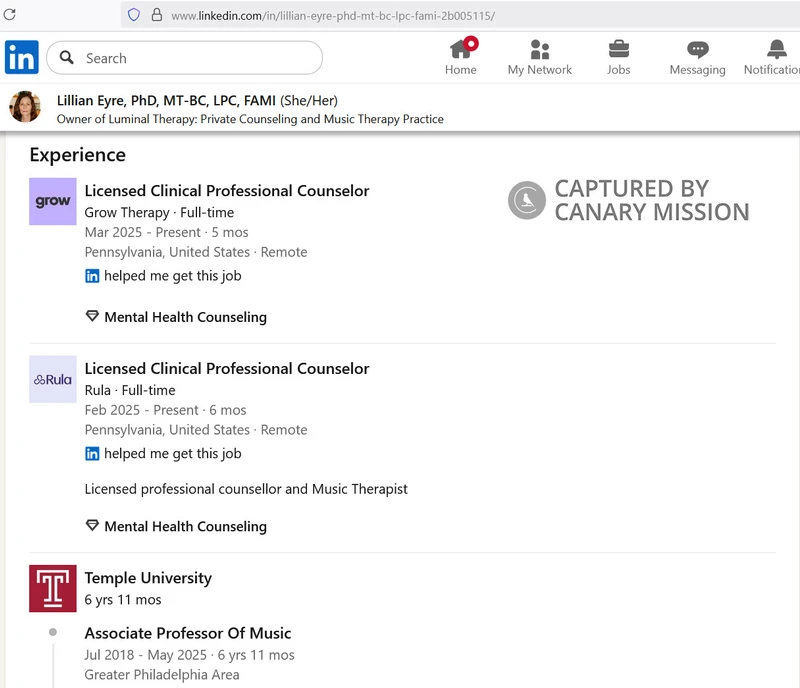Click the Rula company logo
The image size is (800, 688).
(x=53, y=379)
